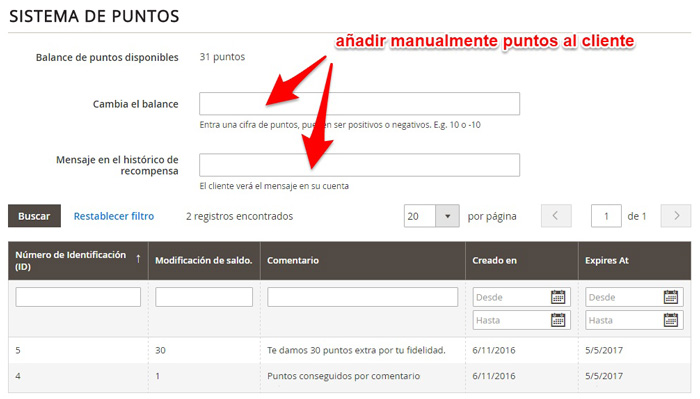Go to the previous page arrow
This screenshot has width=700, height=399.
pos(556,216)
